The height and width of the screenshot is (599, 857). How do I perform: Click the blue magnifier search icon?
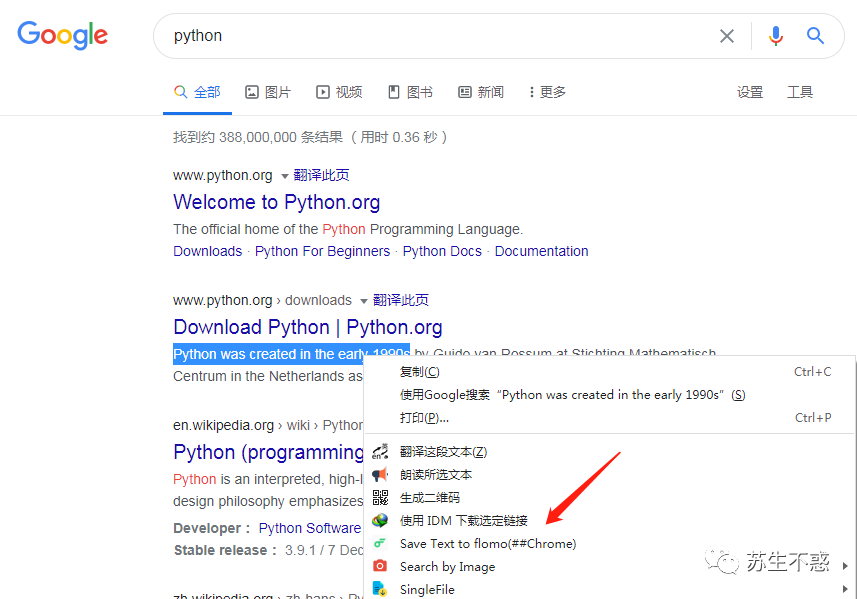(815, 36)
